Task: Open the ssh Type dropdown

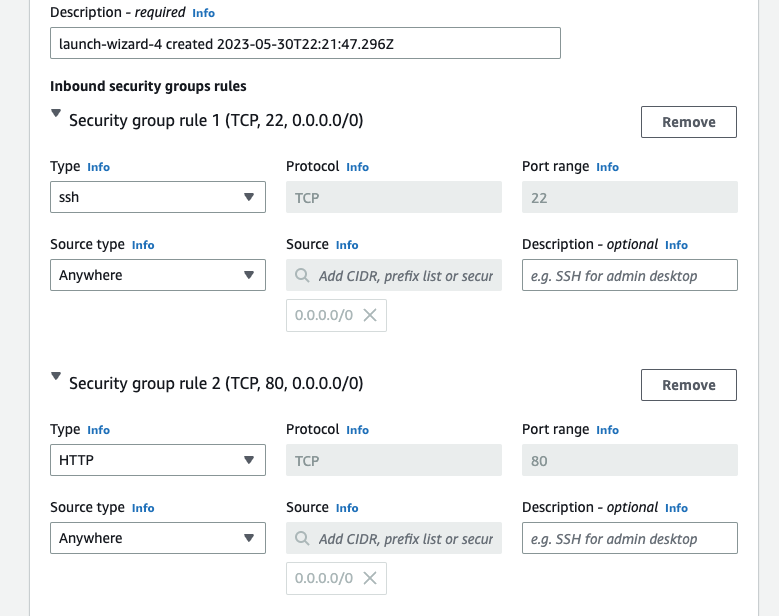Action: tap(158, 198)
